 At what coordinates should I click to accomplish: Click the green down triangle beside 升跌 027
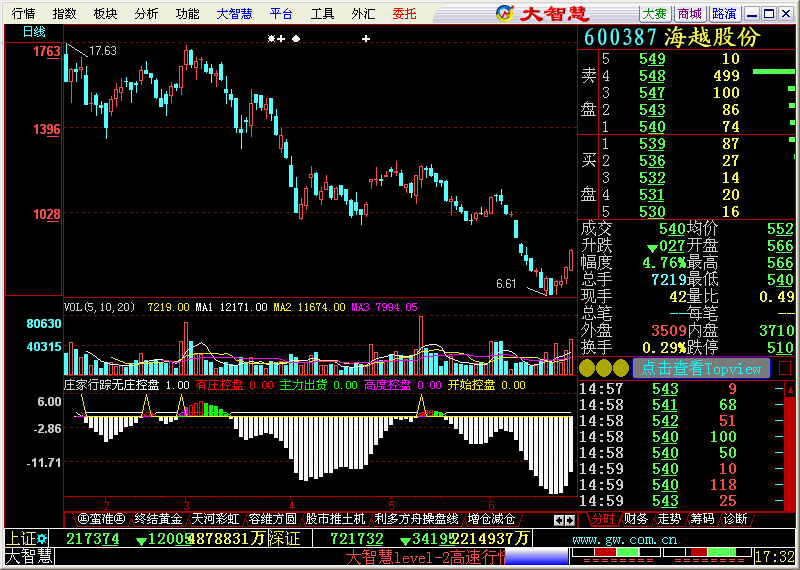tap(652, 249)
